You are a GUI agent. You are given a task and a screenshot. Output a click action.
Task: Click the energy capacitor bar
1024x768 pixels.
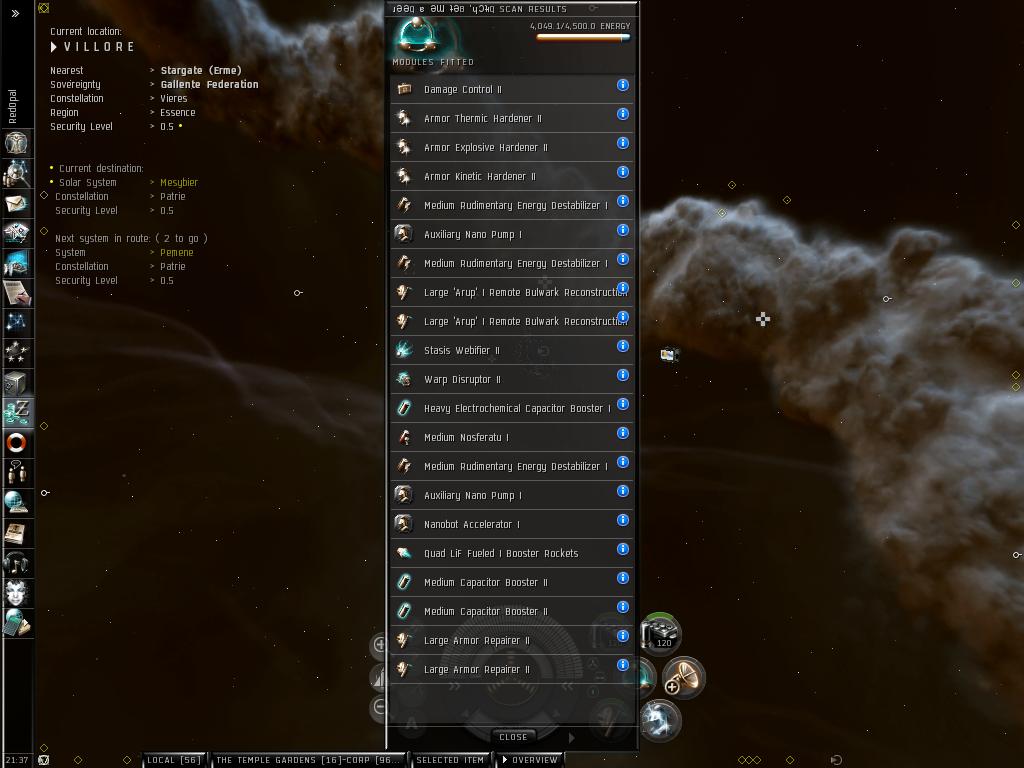pyautogui.click(x=583, y=38)
